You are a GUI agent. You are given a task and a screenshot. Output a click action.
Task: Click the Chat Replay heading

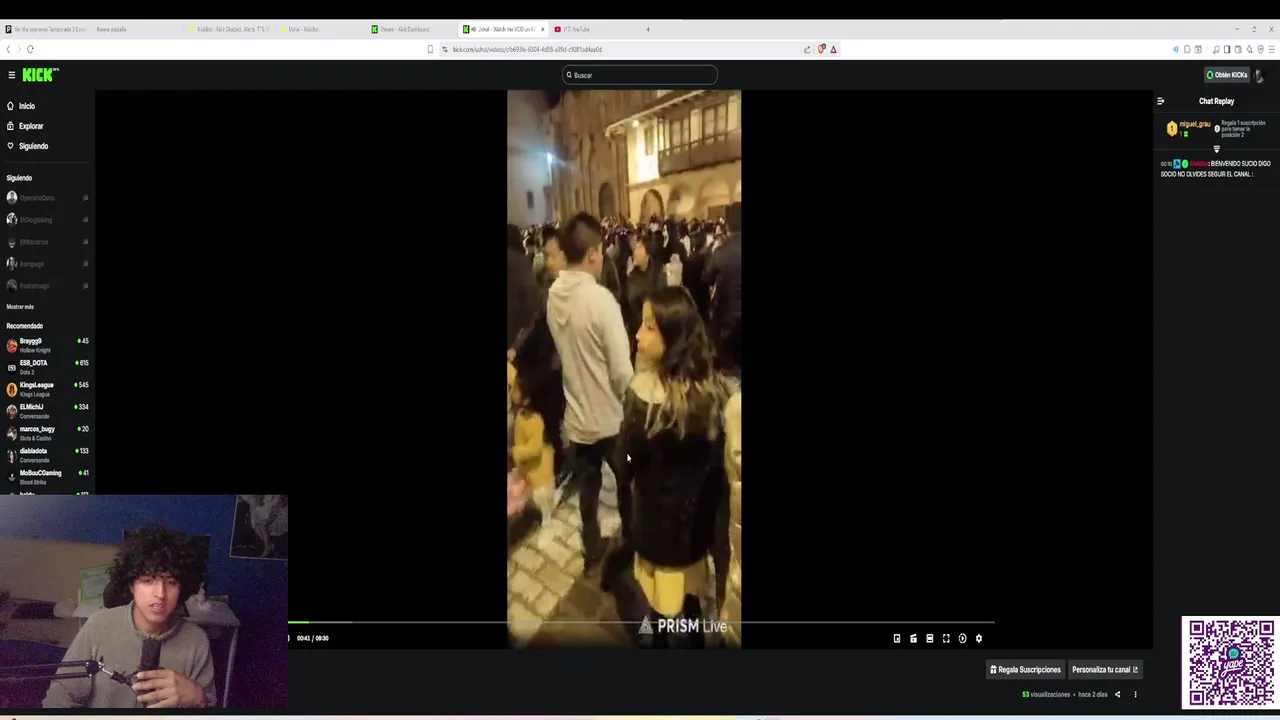coord(1216,101)
